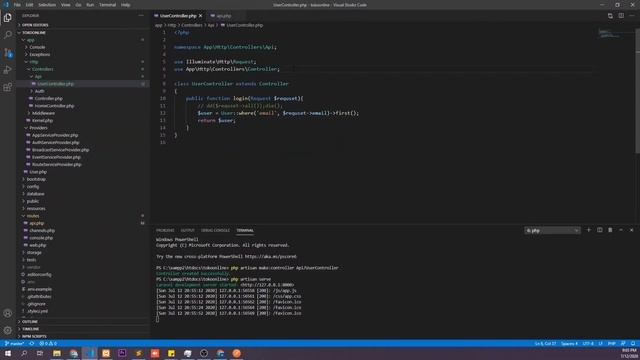Open RouteServiceProvider.php in the explorer

pyautogui.click(x=56, y=164)
